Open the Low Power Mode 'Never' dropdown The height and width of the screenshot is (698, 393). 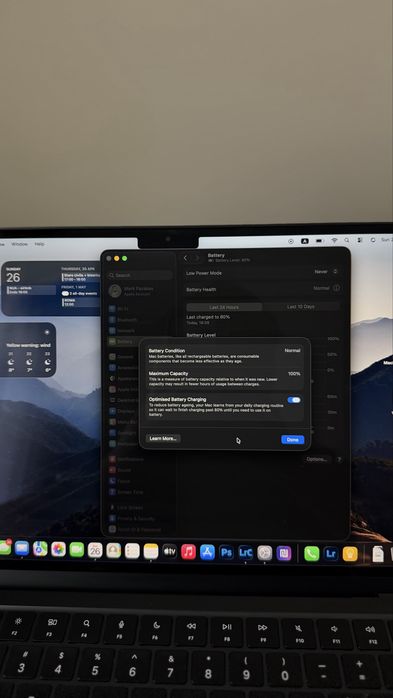click(x=326, y=272)
